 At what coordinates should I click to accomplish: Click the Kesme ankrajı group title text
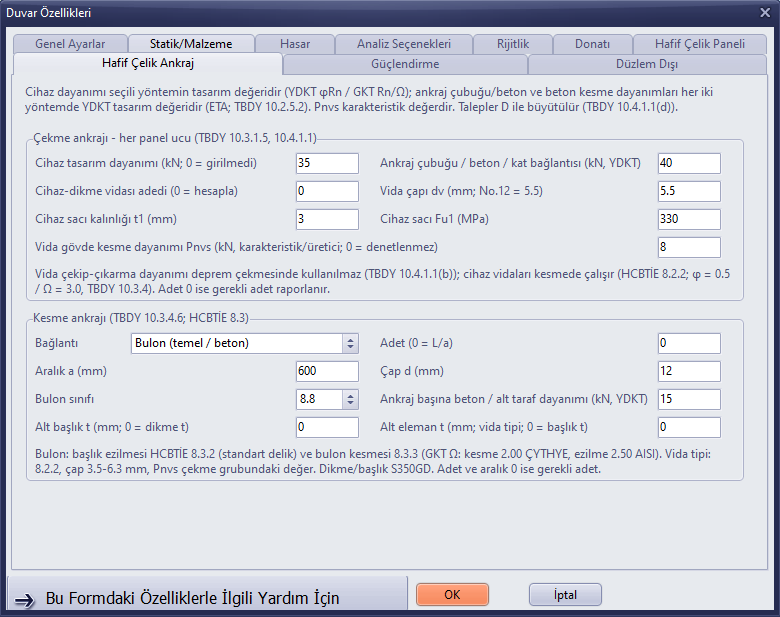point(141,317)
